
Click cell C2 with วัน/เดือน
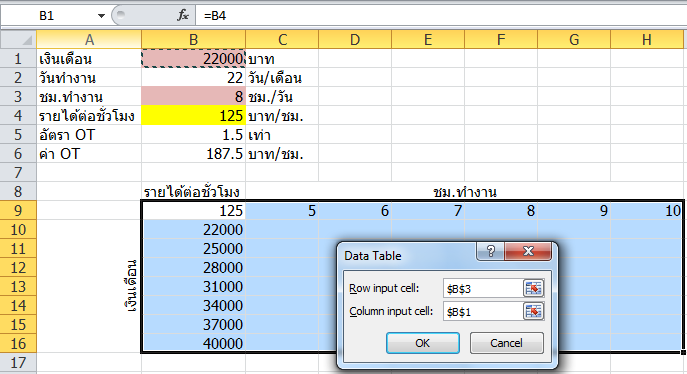pos(282,78)
